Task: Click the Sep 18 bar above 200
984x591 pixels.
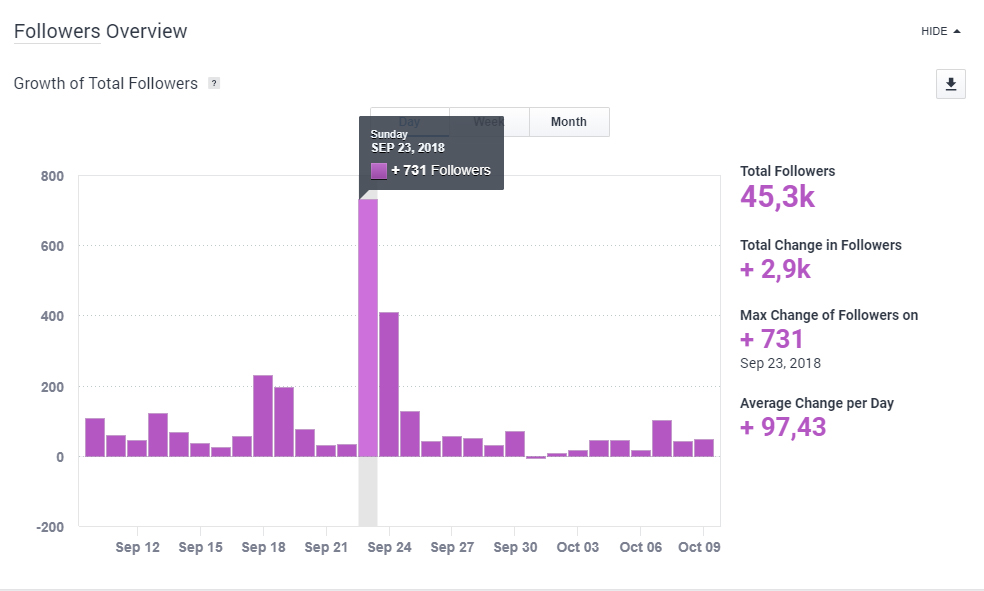Action: pyautogui.click(x=263, y=416)
